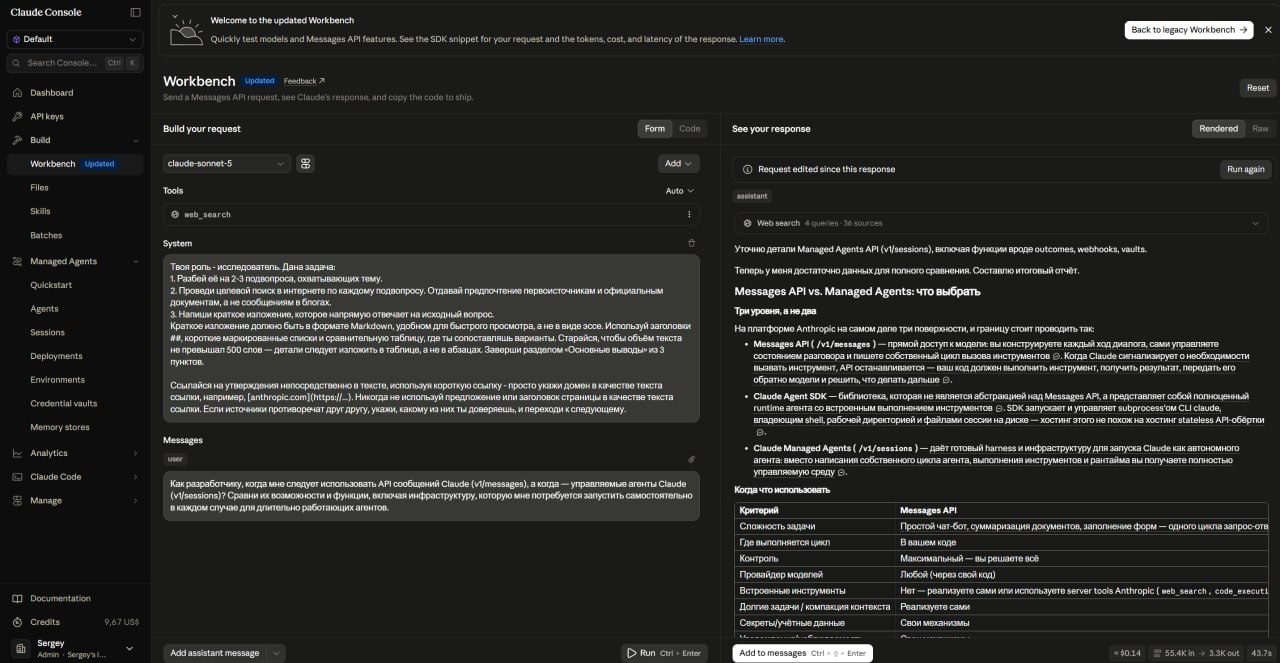Image resolution: width=1280 pixels, height=663 pixels.
Task: Open Dashboard from the sidebar
Action: coord(51,93)
